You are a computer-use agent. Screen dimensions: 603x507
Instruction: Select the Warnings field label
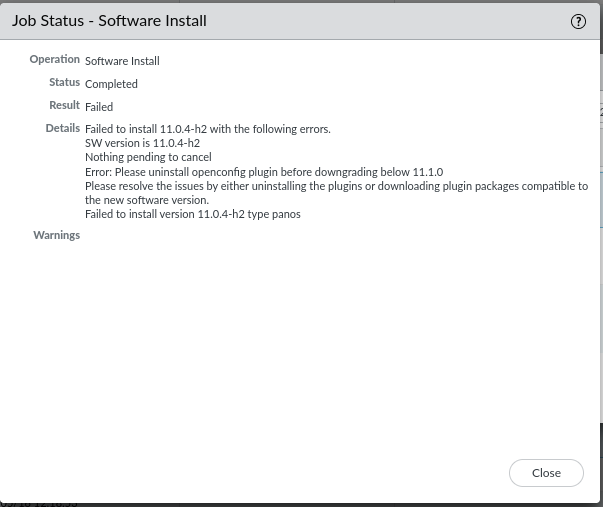[57, 235]
